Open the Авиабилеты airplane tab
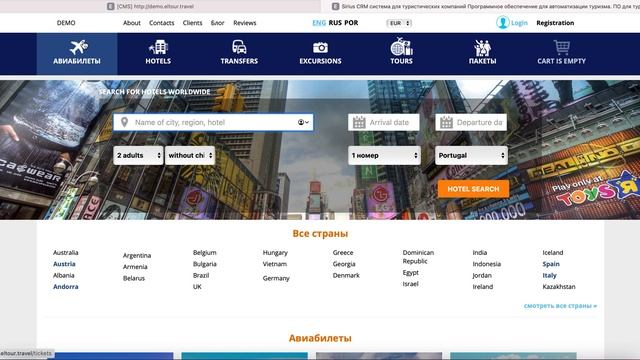Screen dimensions: 640x360 [x=77, y=53]
